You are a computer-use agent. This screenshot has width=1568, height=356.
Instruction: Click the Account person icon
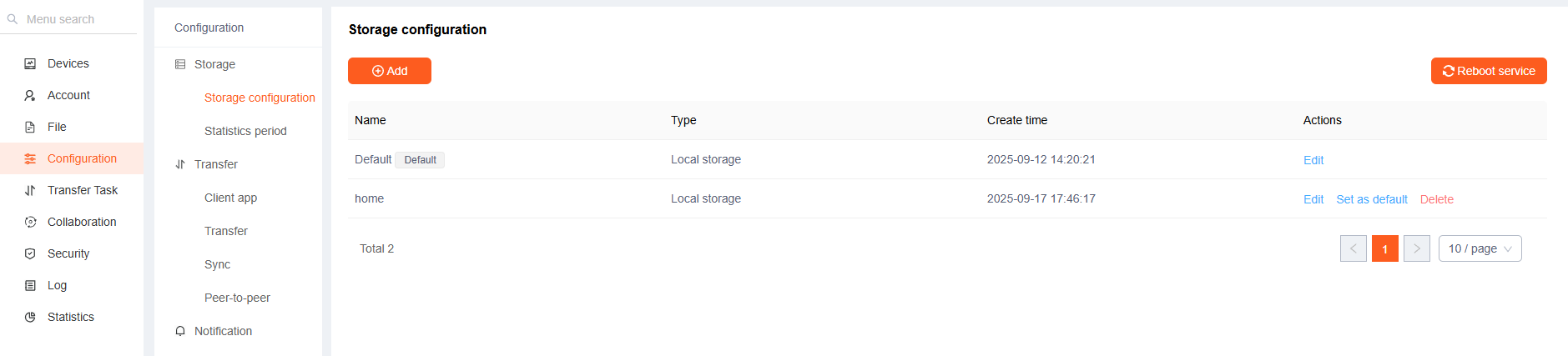coord(30,95)
